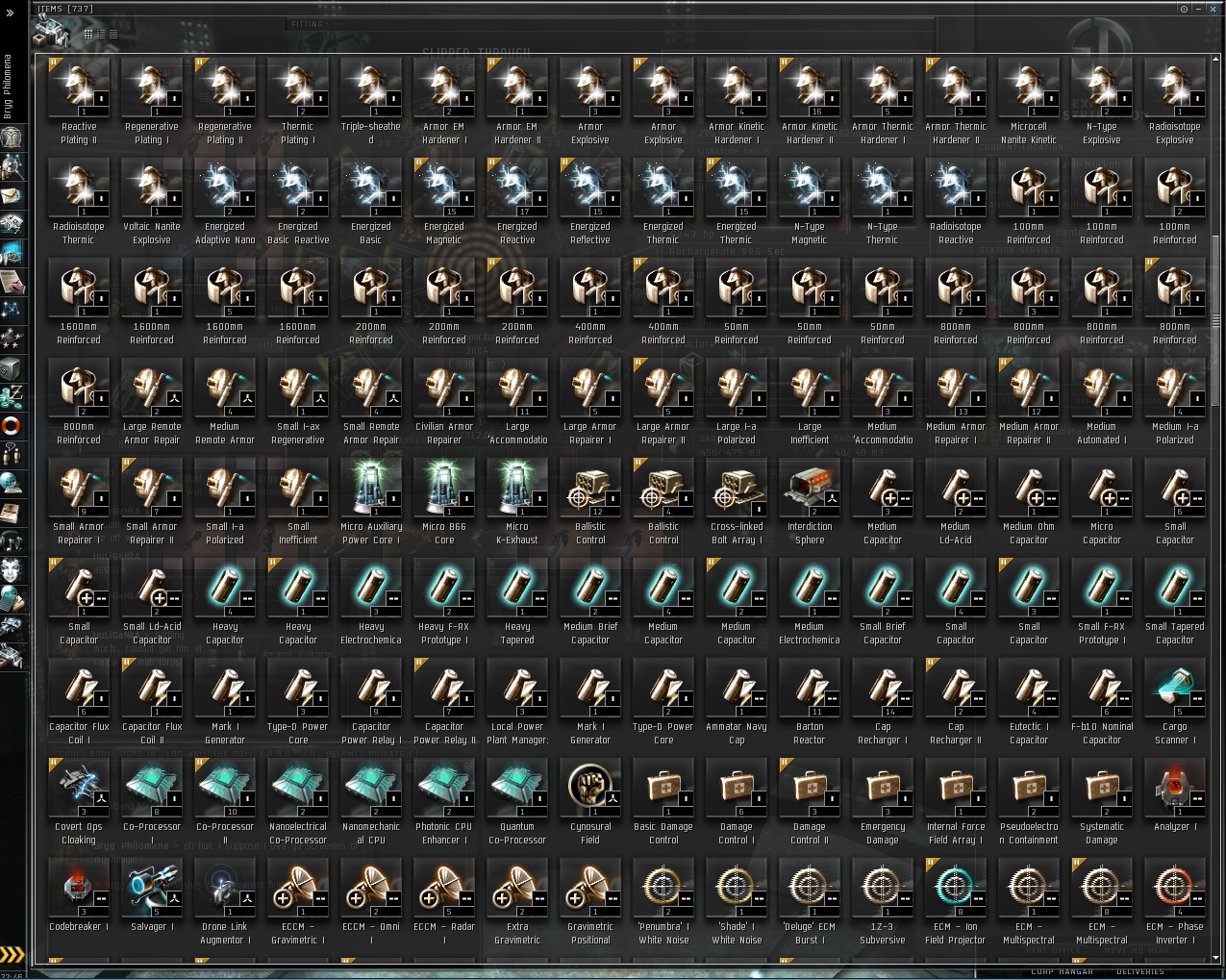The image size is (1226, 980).
Task: Select the Codebreaker I module
Action: [x=79, y=901]
